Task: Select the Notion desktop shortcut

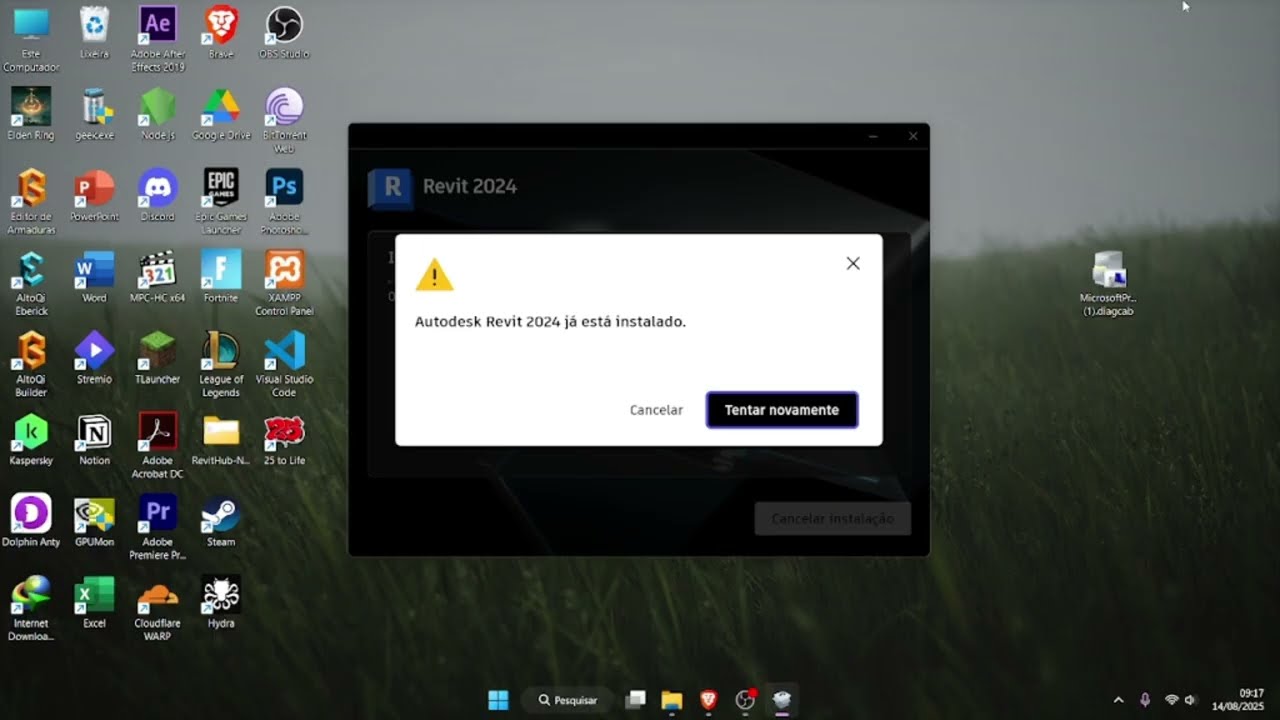Action: 94,440
